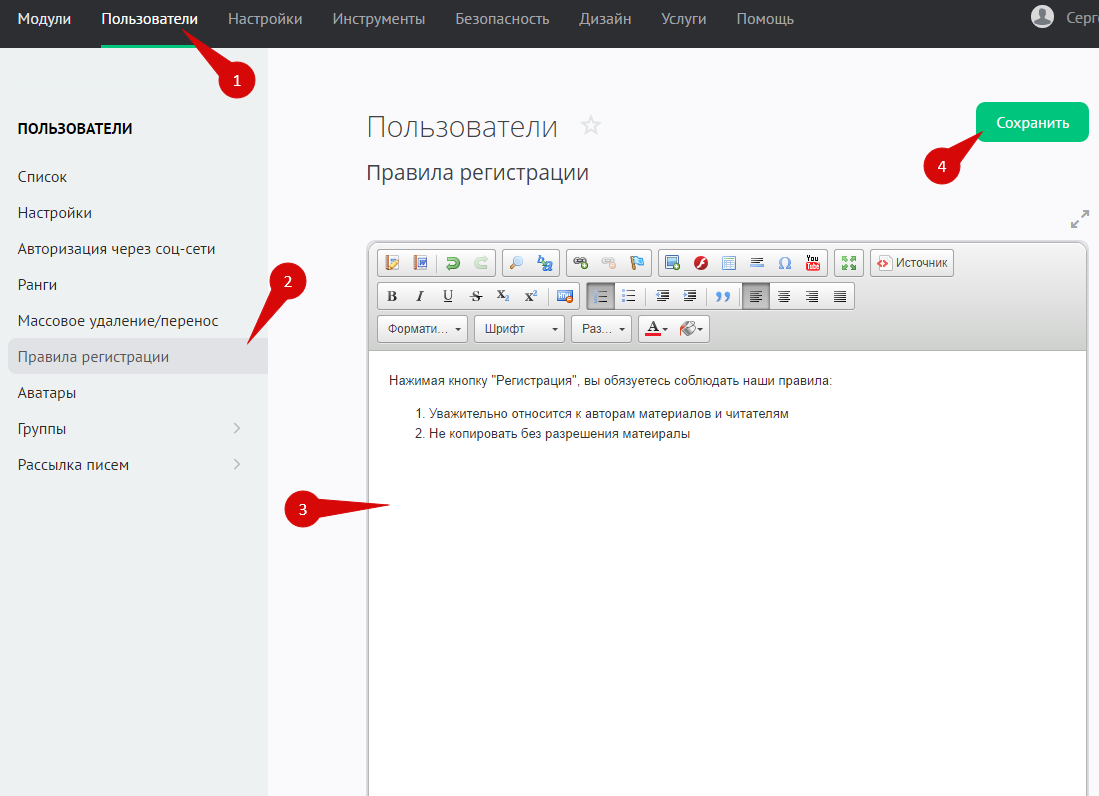Image resolution: width=1099 pixels, height=796 pixels.
Task: Add a block quote
Action: 722,296
